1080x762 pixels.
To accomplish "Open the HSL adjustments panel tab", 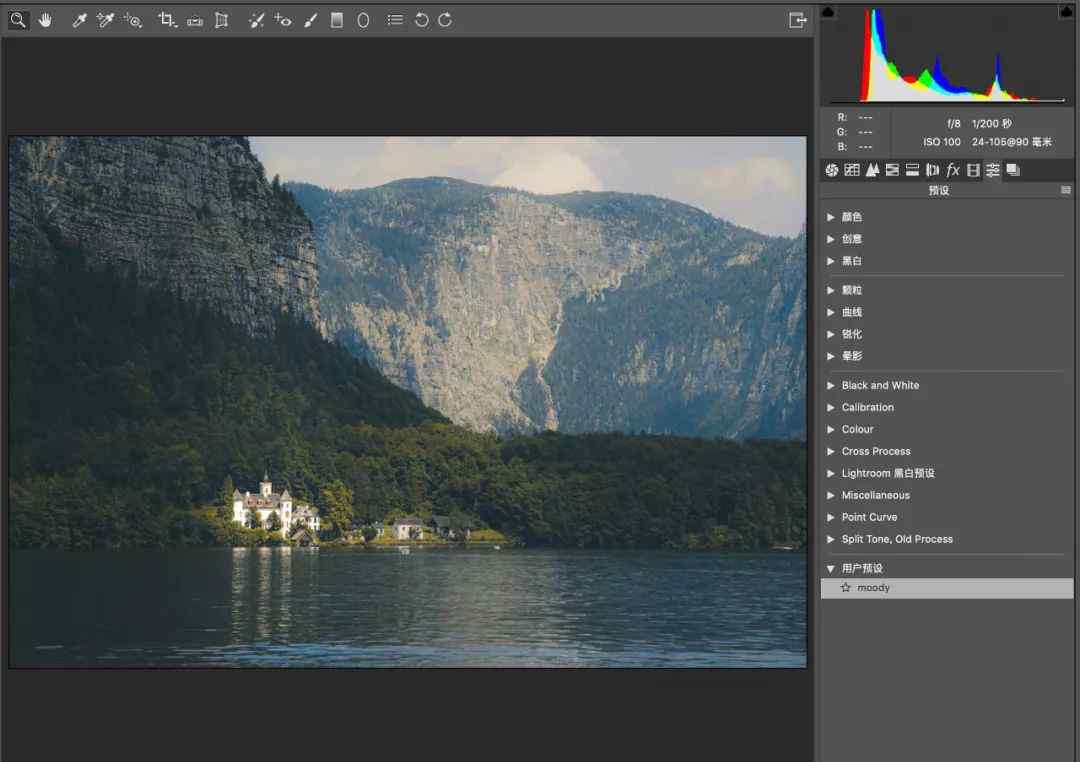I will click(x=892, y=170).
